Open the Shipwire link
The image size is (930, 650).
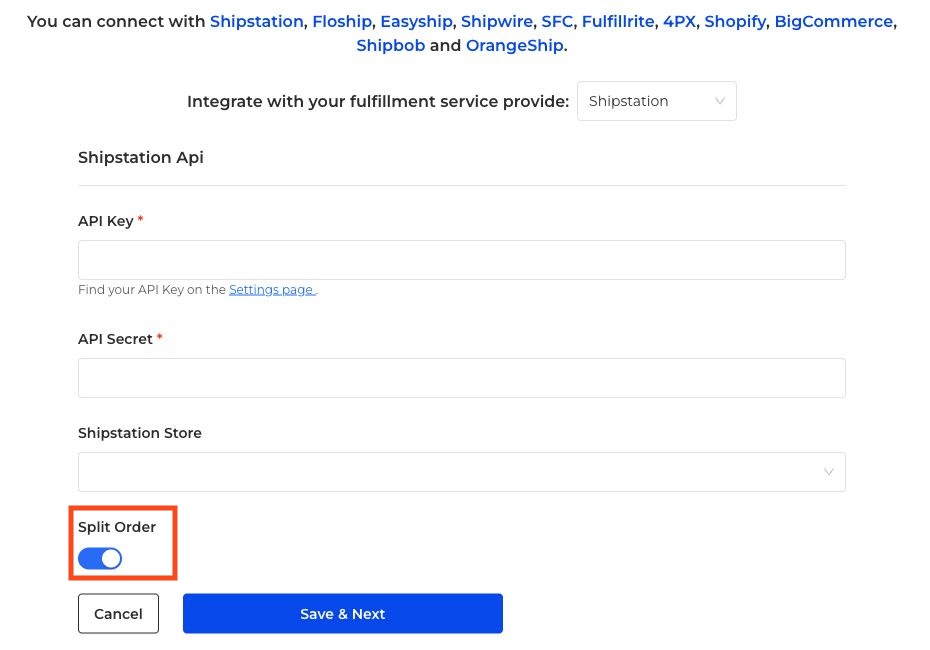tap(497, 22)
